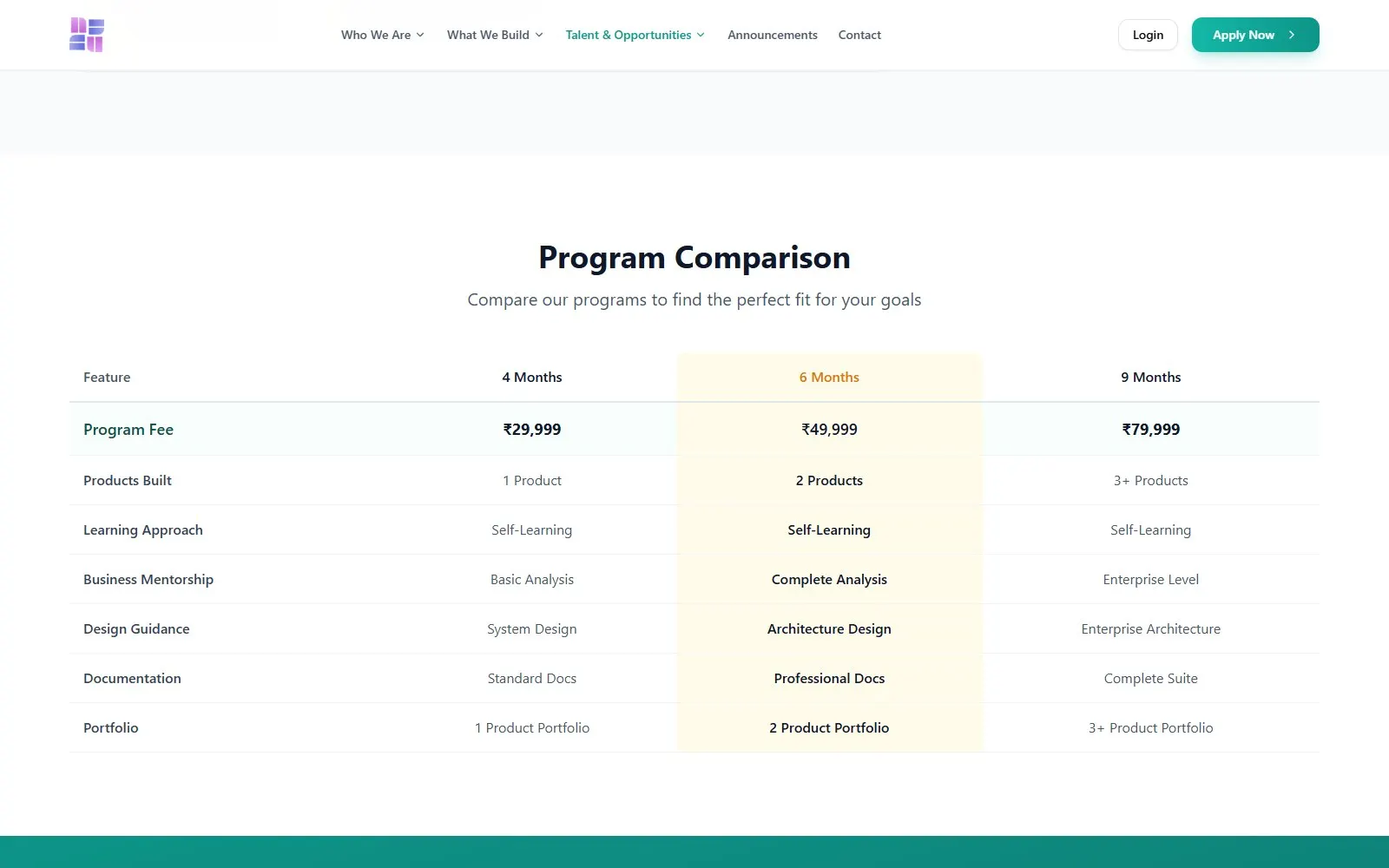This screenshot has width=1389, height=868.
Task: Open the Talent & Opportunities menu
Action: tap(635, 35)
